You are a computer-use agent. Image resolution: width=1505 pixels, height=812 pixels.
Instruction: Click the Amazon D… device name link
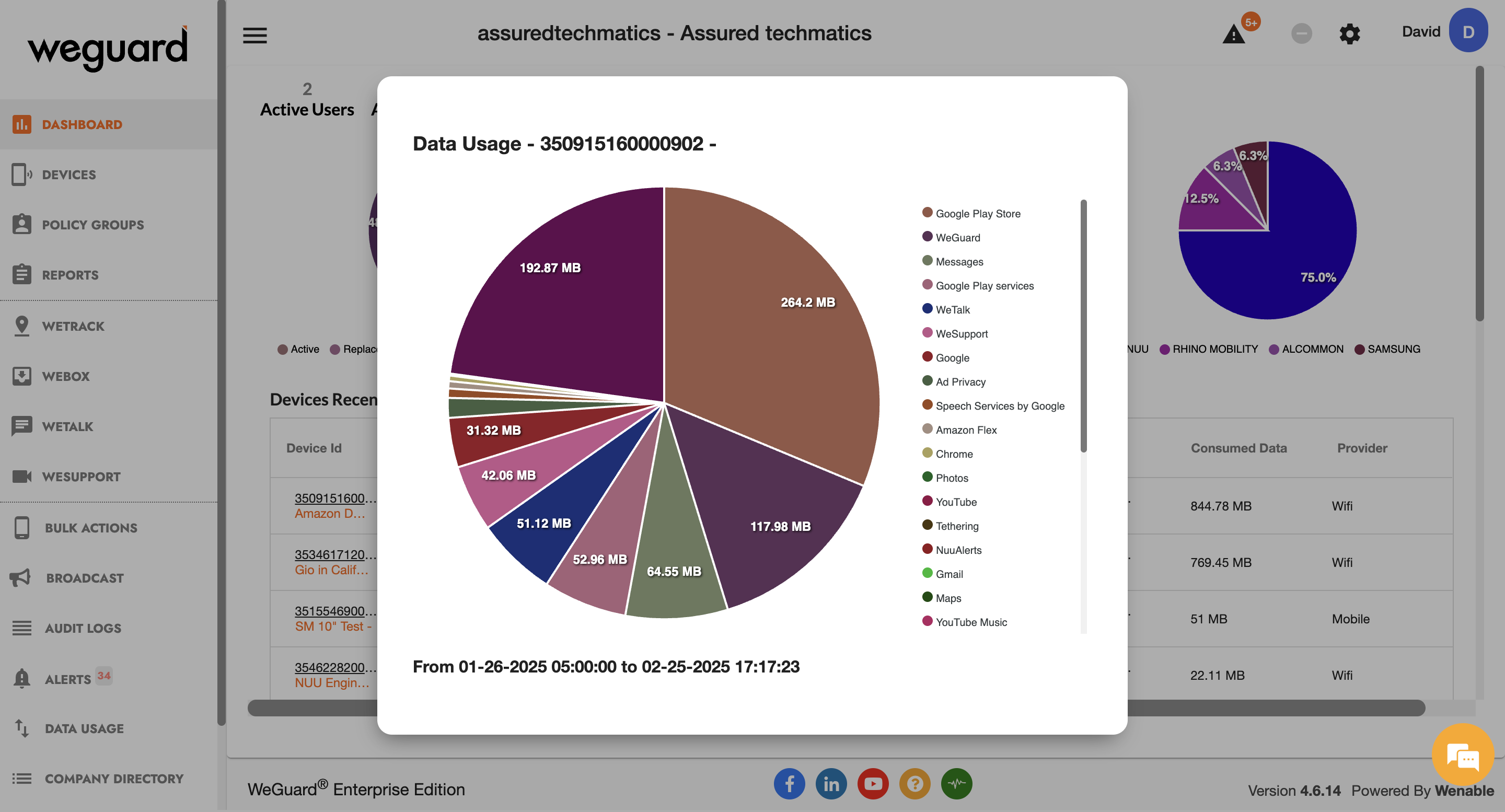click(330, 514)
